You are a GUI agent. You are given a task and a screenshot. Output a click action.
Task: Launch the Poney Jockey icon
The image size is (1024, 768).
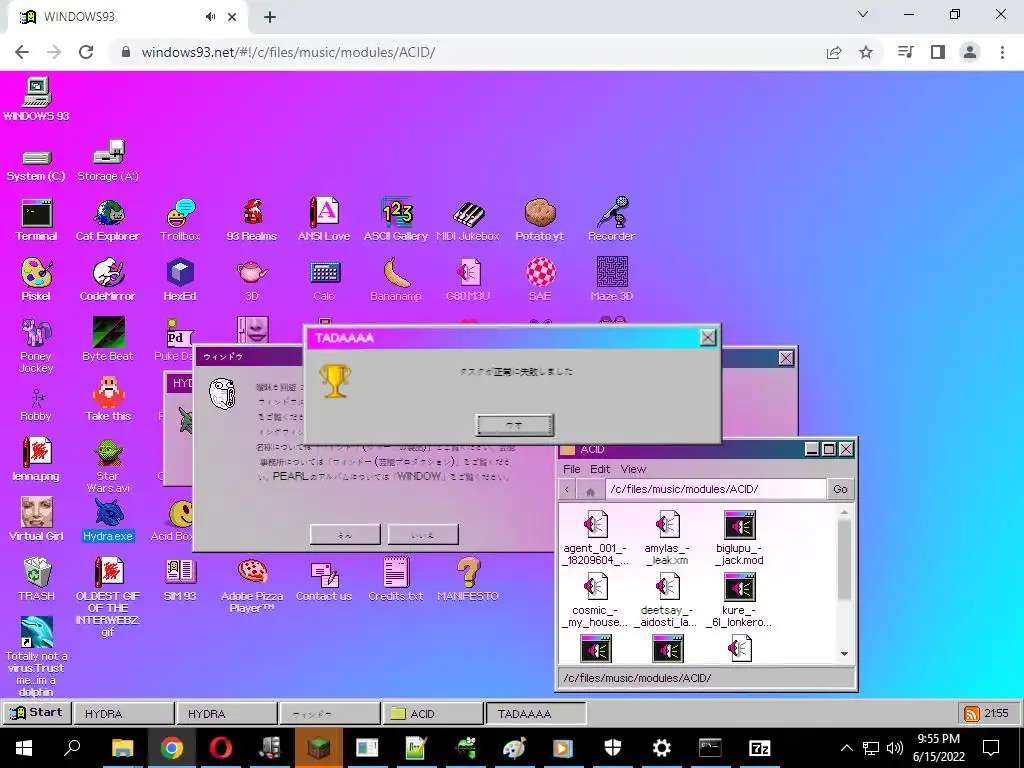click(37, 332)
